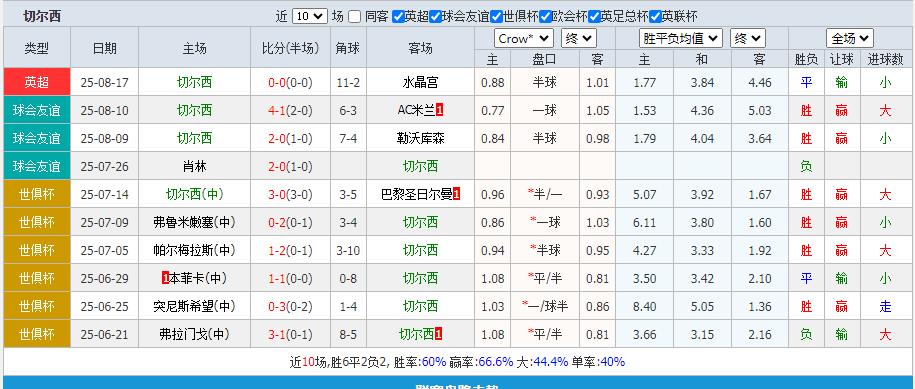The height and width of the screenshot is (389, 915).
Task: Click handicap 一球 on AC米兰 row
Action: 545,111
